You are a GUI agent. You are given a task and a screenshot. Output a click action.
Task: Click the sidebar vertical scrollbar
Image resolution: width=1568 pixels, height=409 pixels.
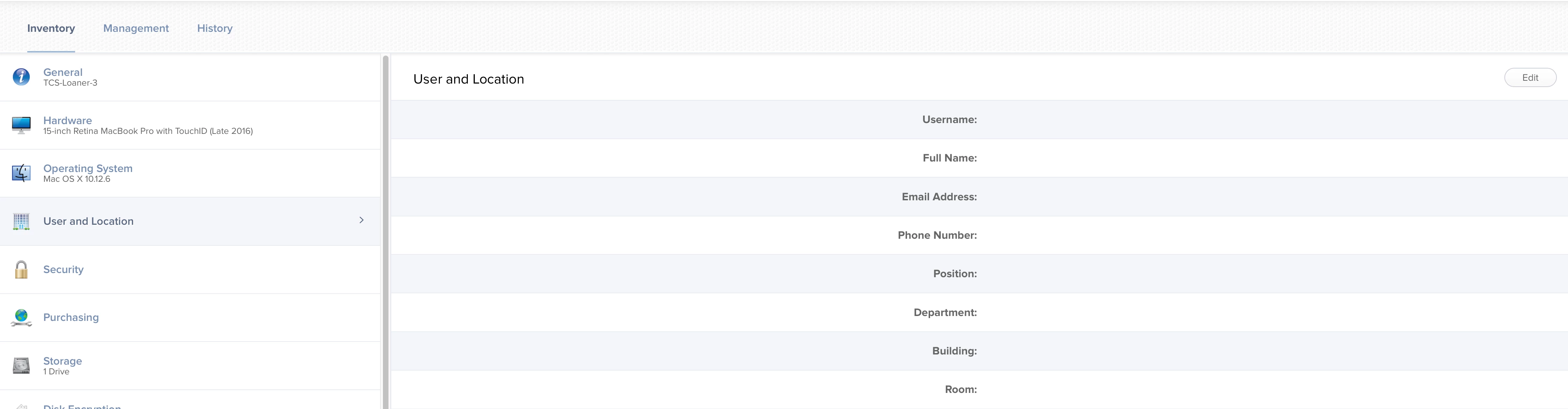[385, 231]
